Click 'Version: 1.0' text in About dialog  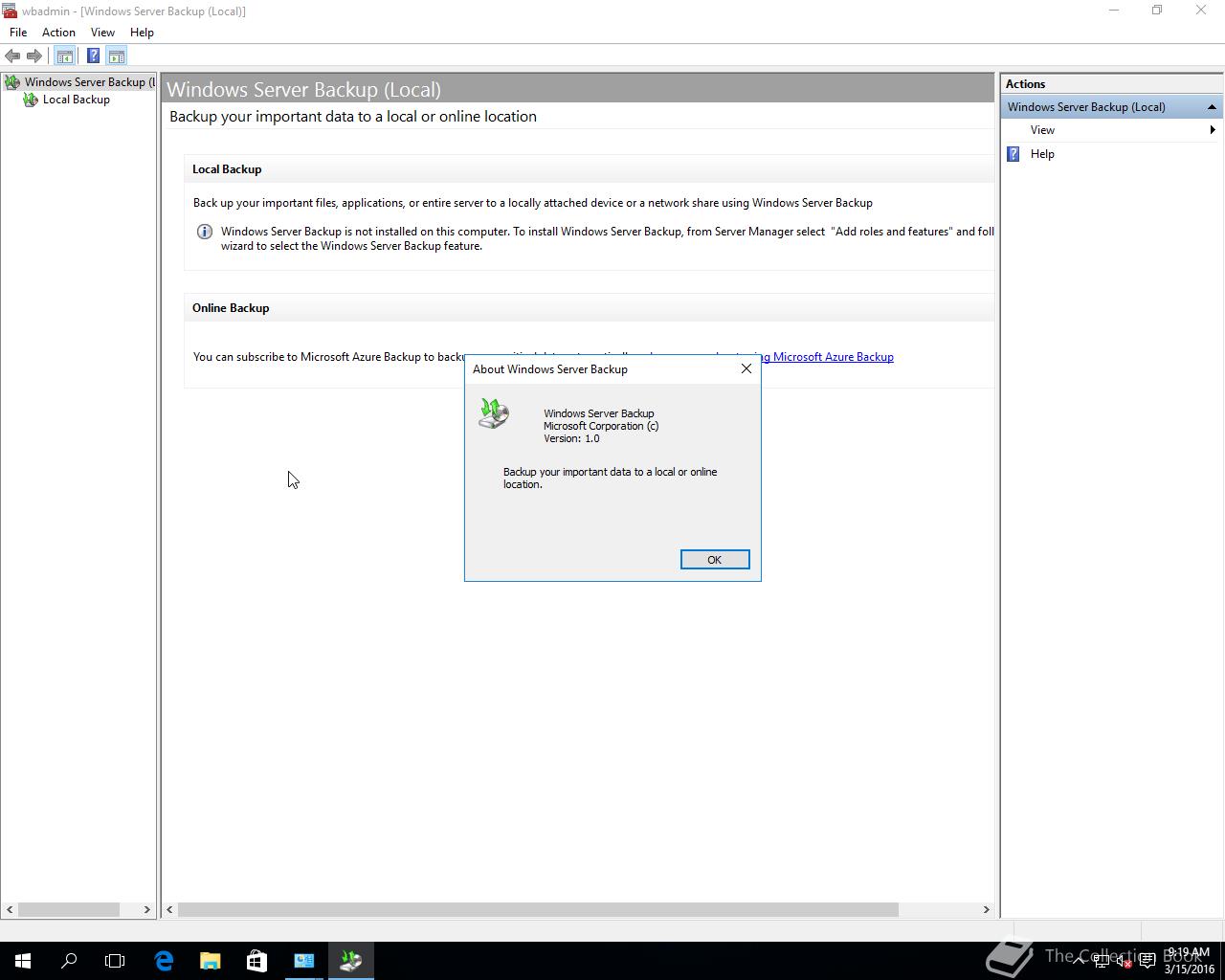tap(571, 438)
